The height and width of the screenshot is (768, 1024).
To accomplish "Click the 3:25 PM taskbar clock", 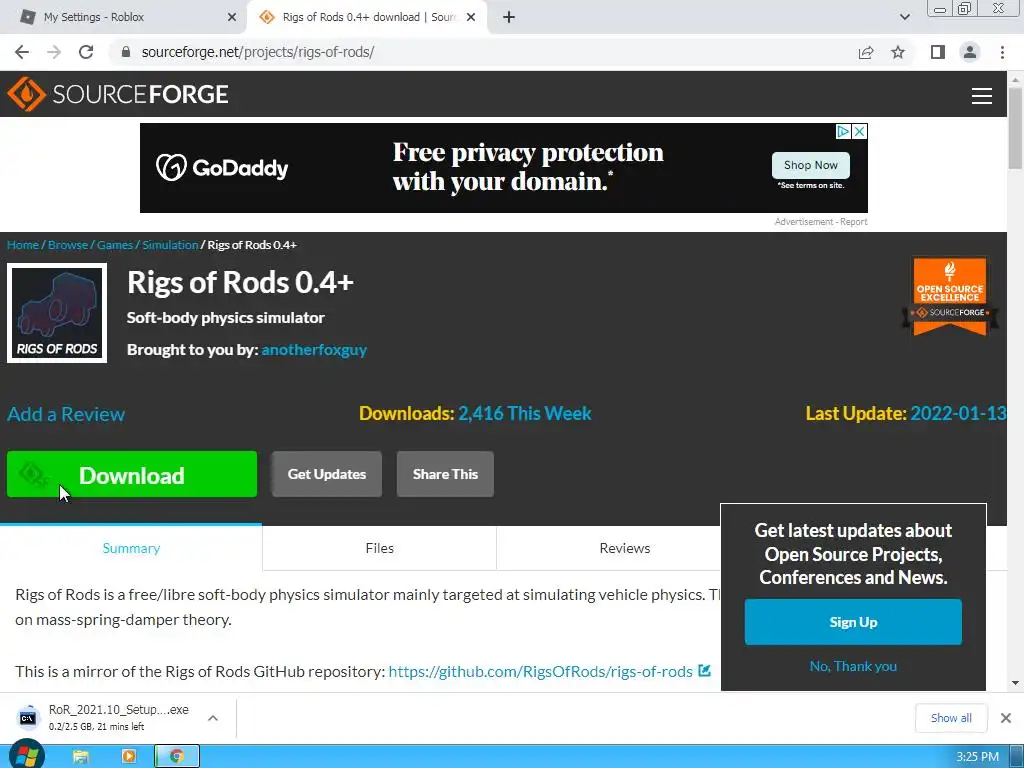I will pyautogui.click(x=977, y=757).
